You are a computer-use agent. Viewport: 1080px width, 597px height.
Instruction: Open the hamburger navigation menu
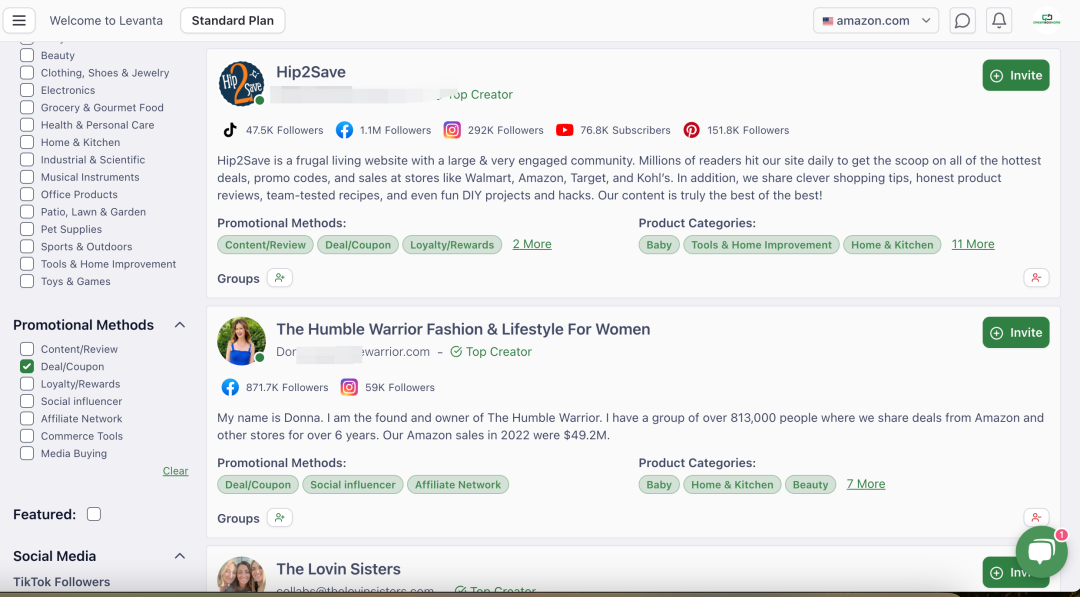pyautogui.click(x=19, y=21)
